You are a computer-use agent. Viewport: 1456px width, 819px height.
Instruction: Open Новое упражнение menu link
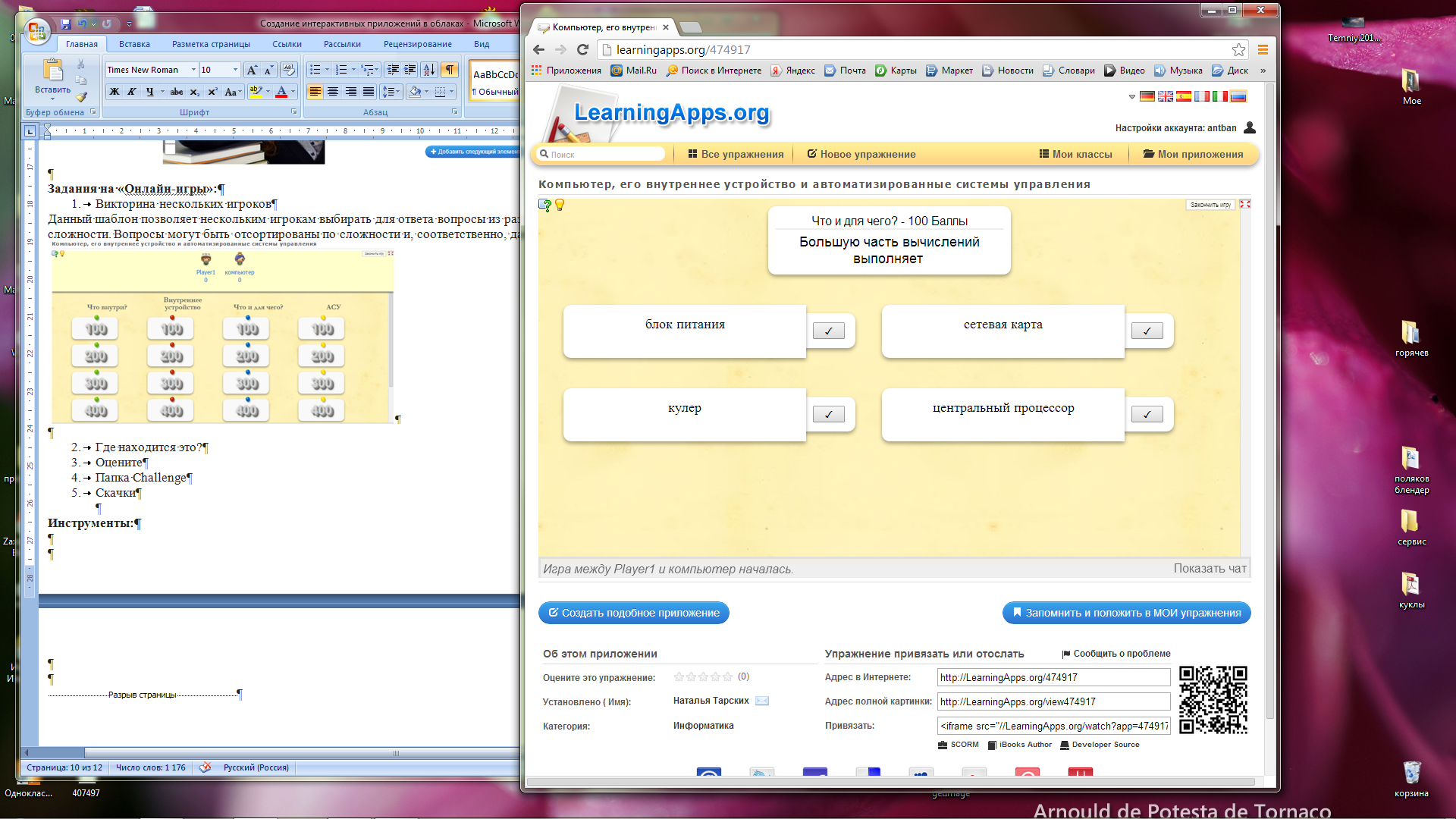pyautogui.click(x=861, y=154)
